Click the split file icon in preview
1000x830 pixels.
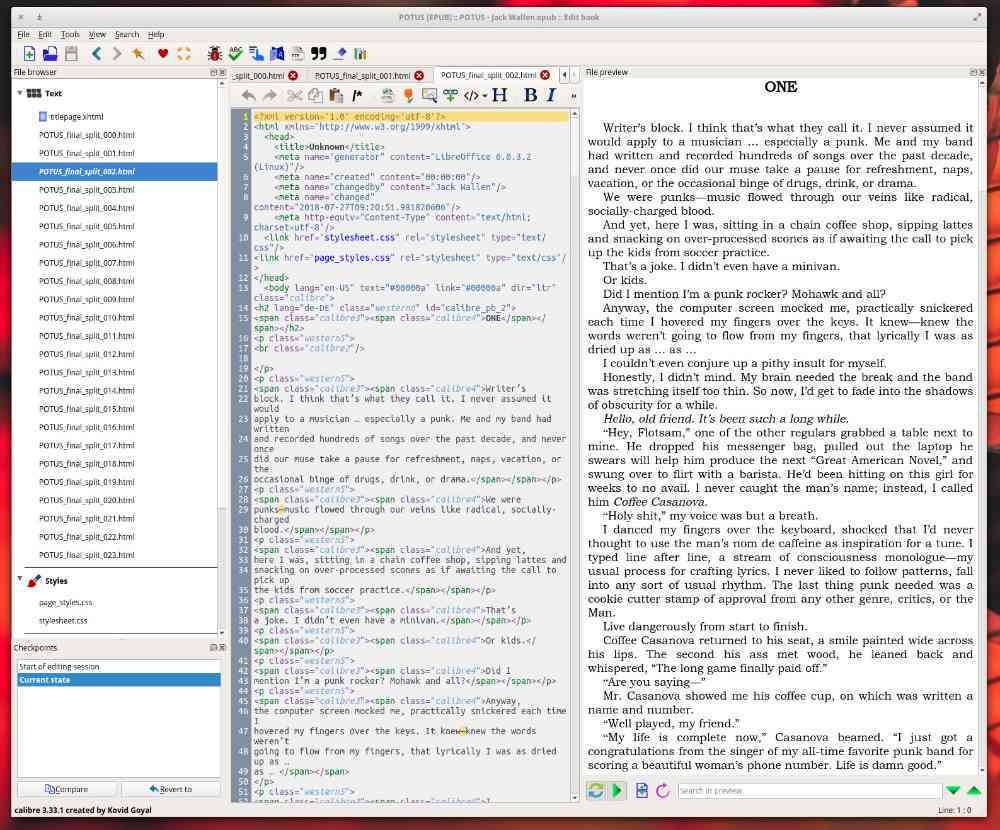point(642,790)
